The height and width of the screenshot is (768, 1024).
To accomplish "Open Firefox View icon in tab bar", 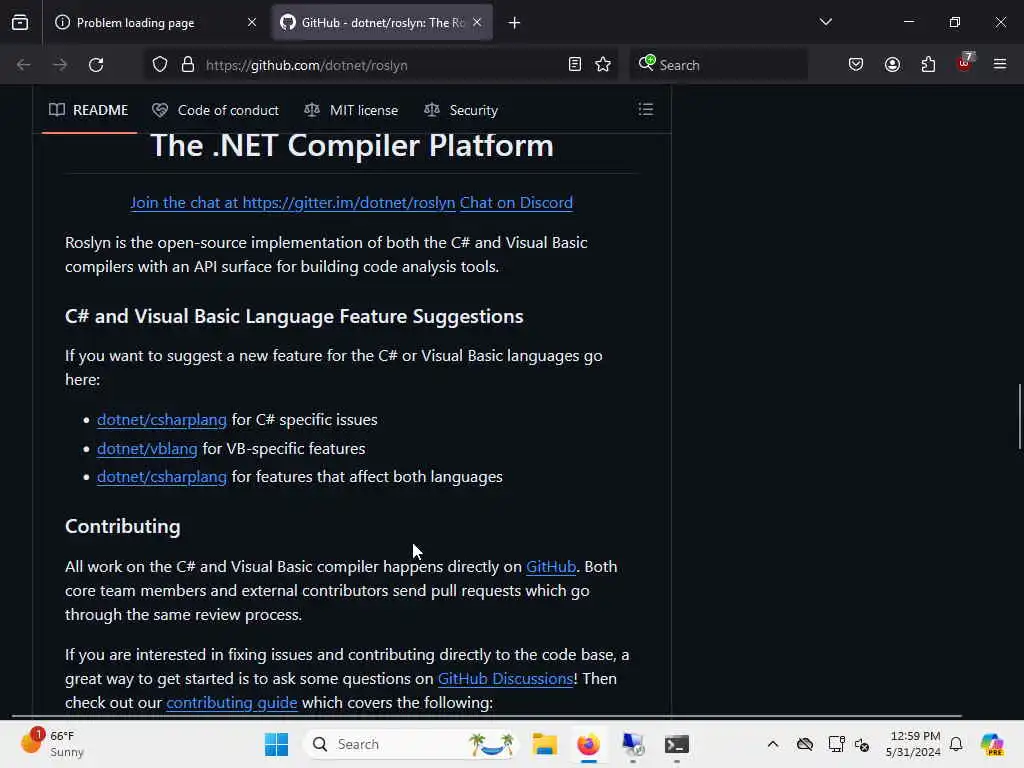I will click(x=20, y=23).
